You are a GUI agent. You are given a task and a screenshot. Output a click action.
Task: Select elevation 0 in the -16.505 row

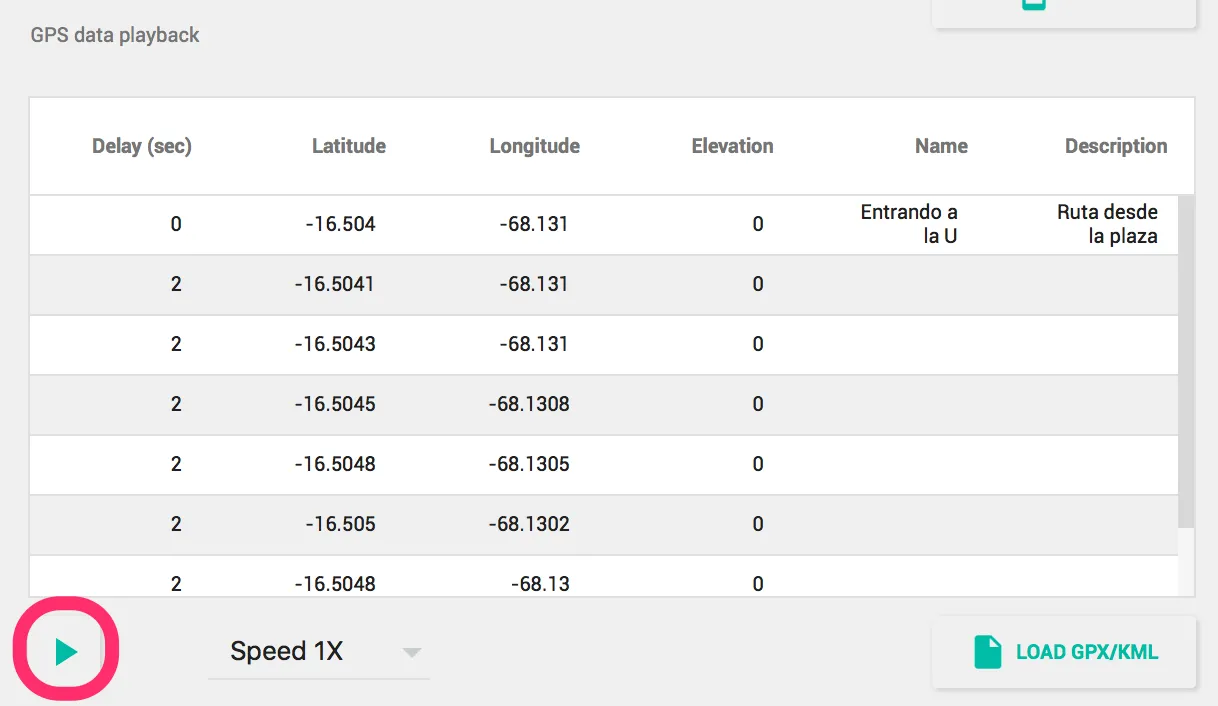pos(758,524)
